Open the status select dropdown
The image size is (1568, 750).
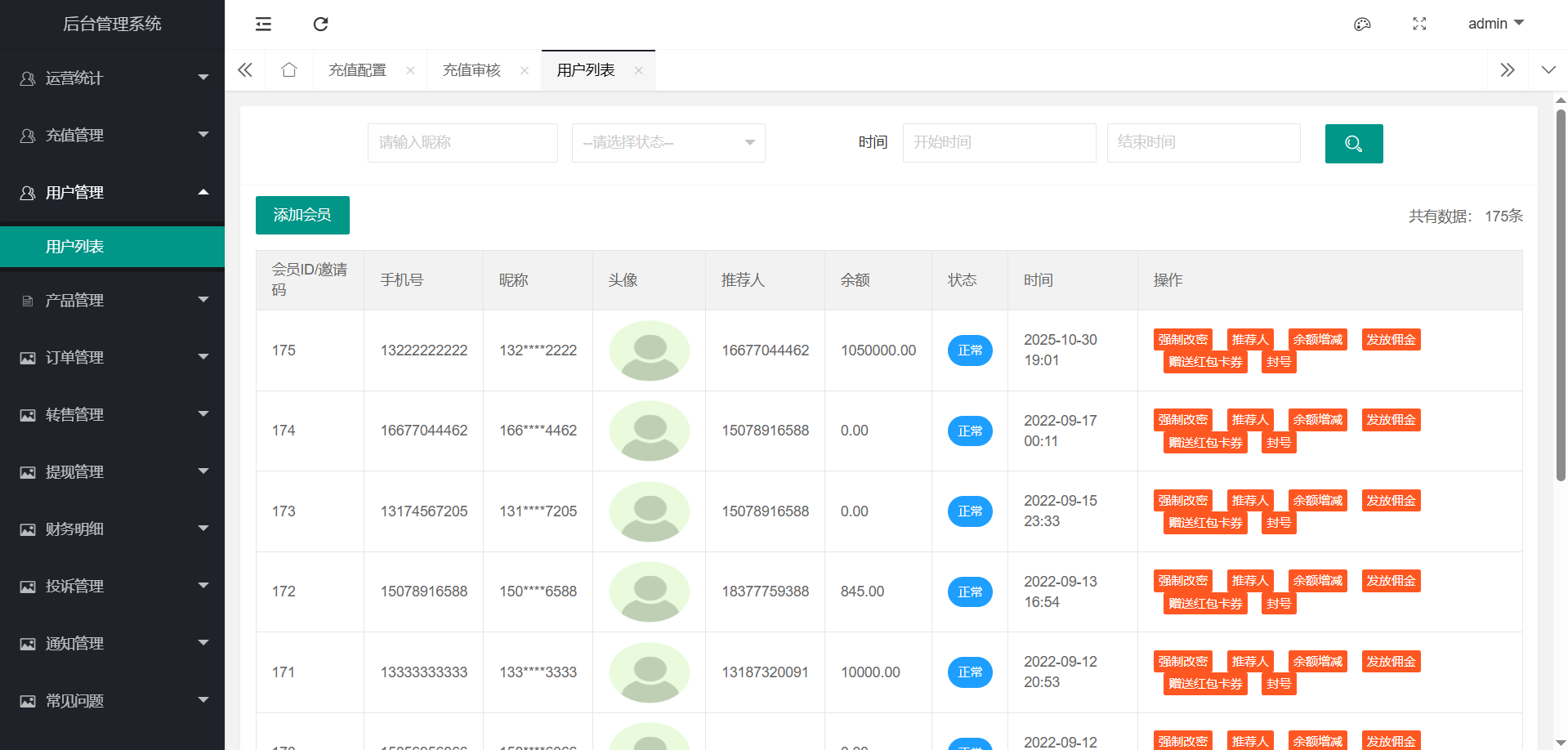coord(668,143)
